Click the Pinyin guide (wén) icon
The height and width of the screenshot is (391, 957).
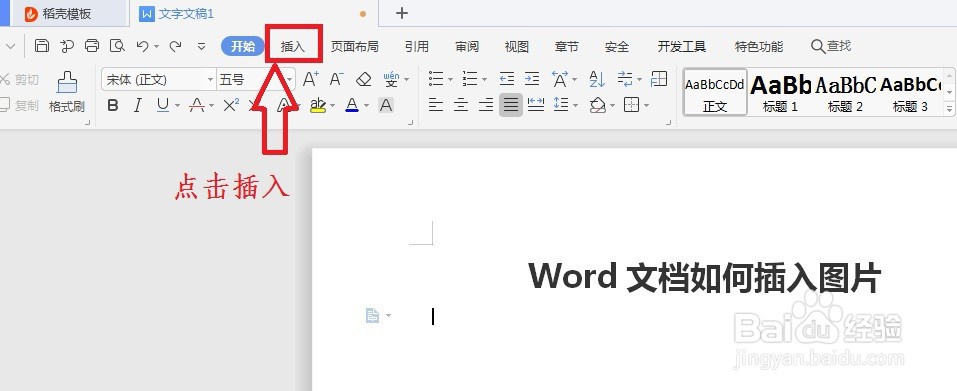(x=391, y=79)
